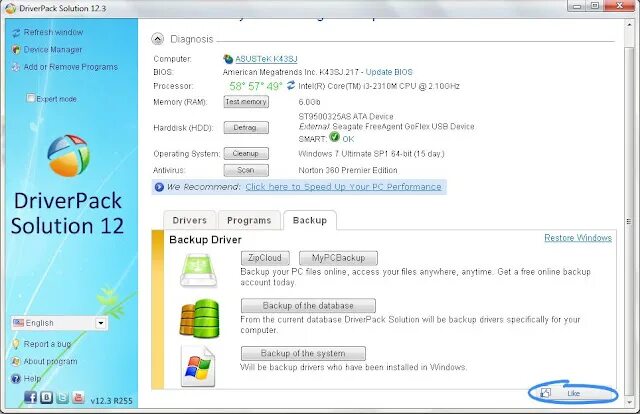640x414 pixels.
Task: Click Backup of the database button
Action: 308,306
